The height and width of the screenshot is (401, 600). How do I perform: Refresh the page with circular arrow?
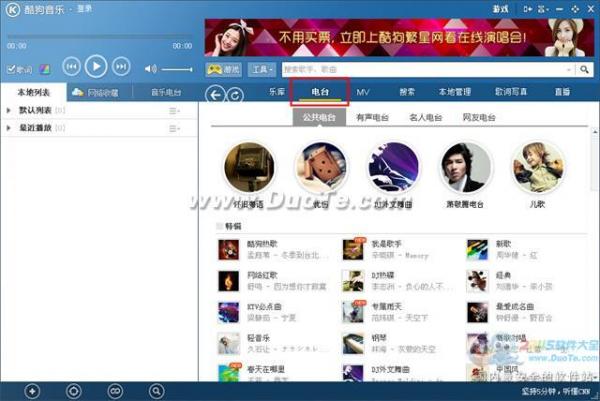point(235,95)
